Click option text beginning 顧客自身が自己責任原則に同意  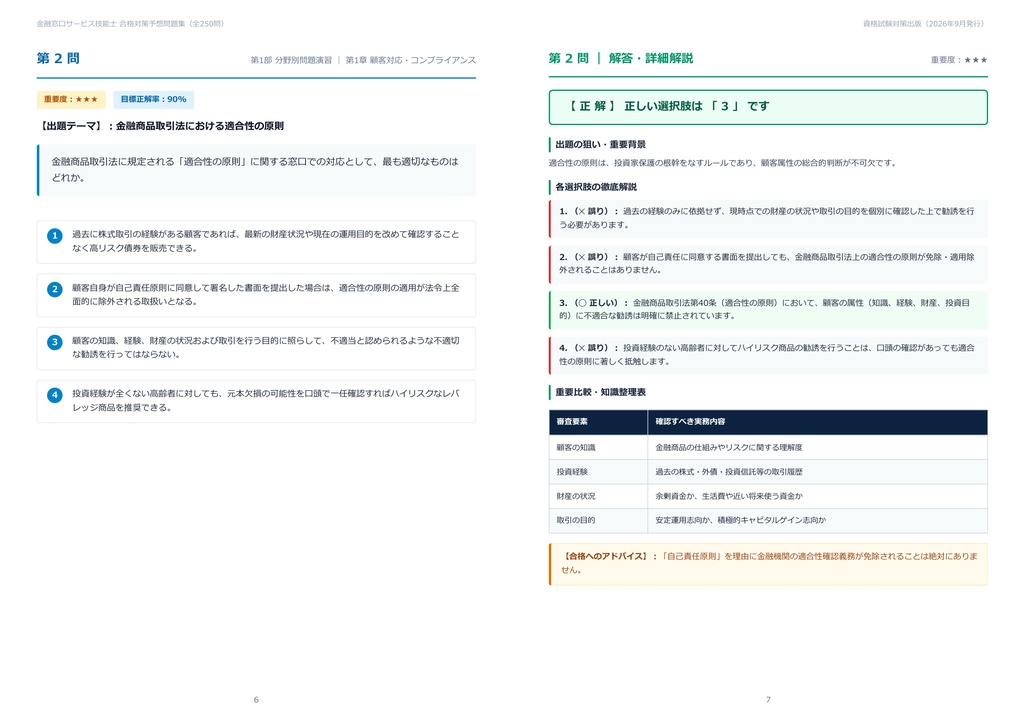coord(266,294)
